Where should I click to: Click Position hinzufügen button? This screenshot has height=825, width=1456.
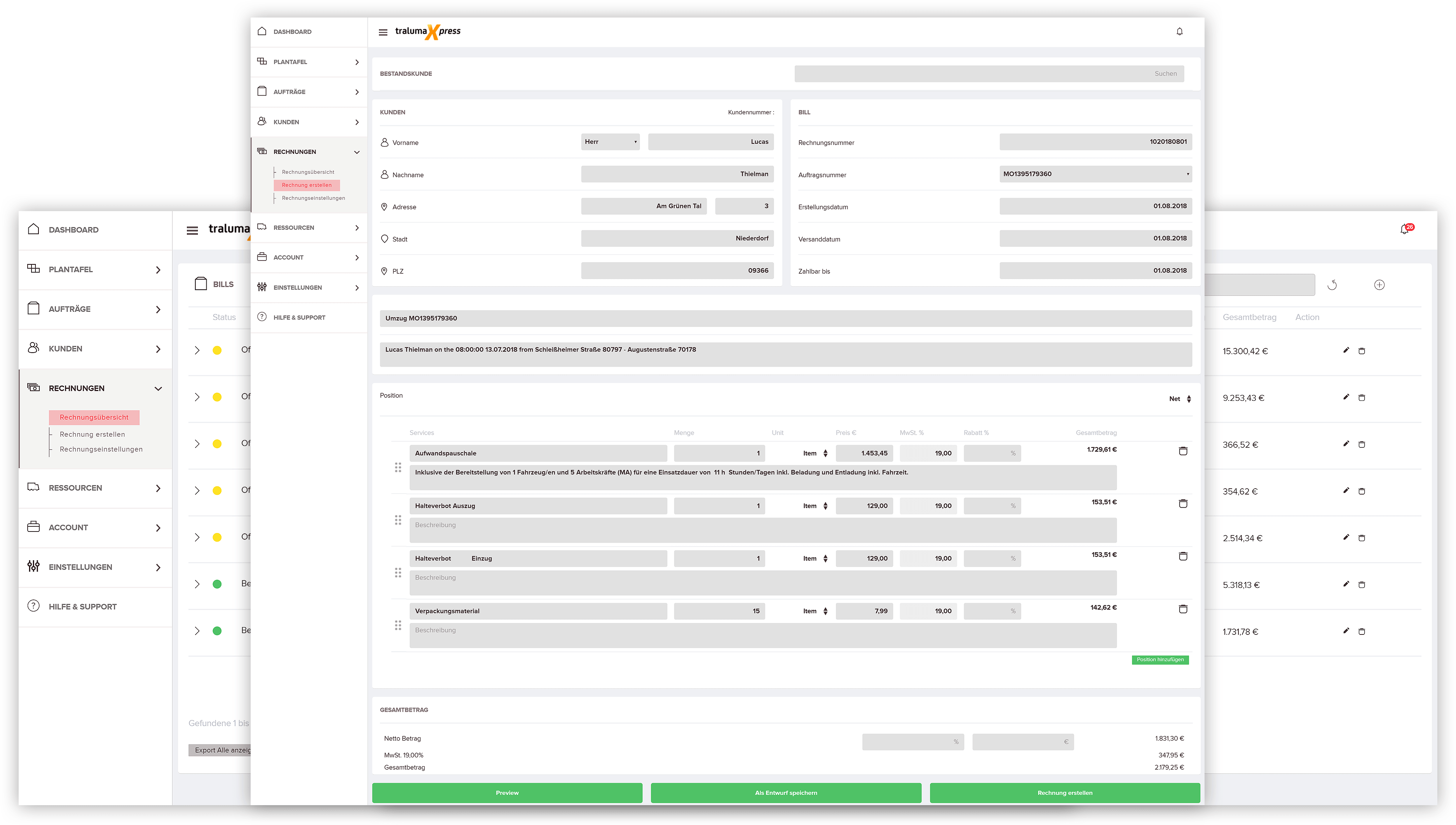(1160, 659)
